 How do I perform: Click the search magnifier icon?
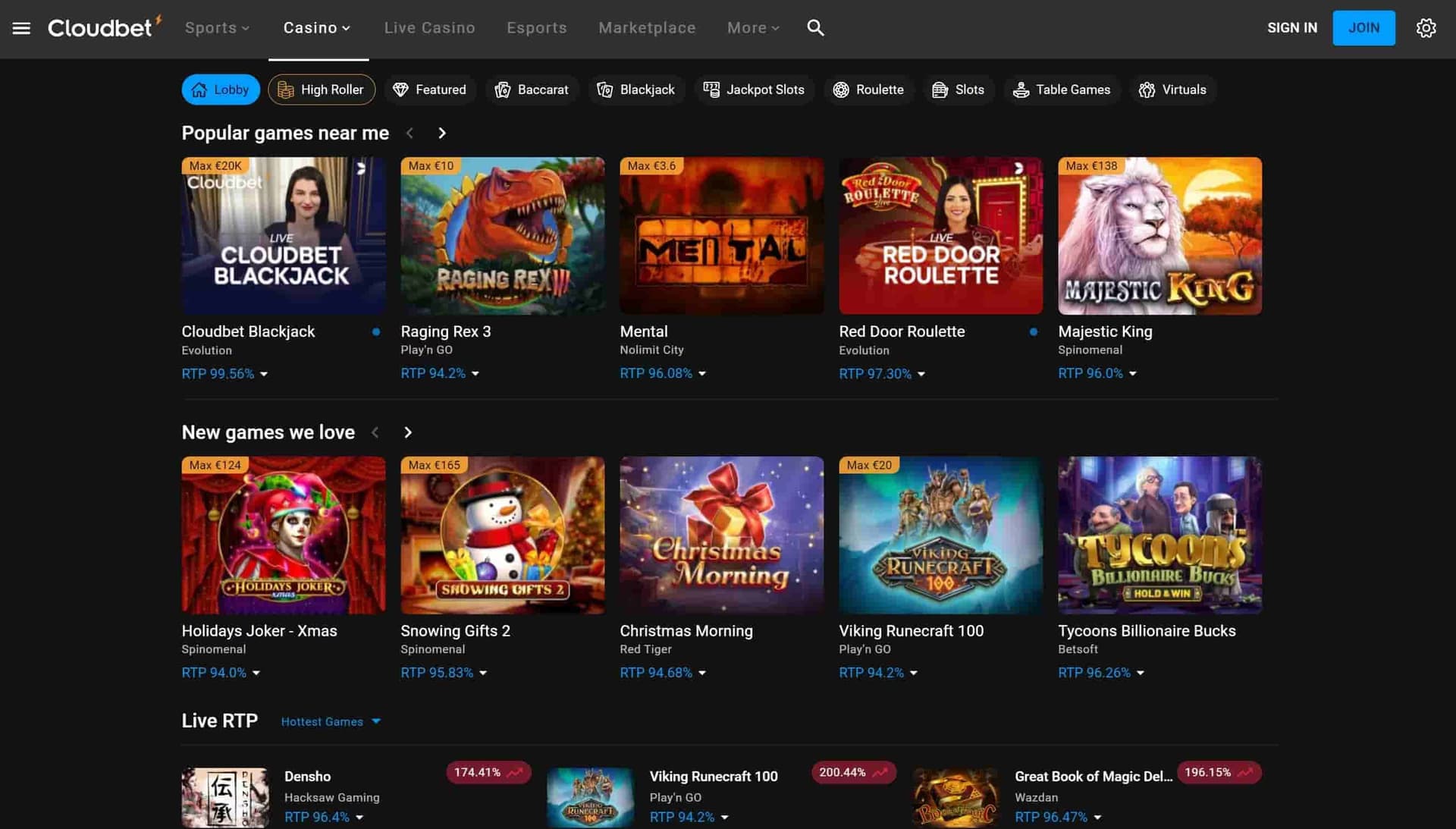[x=815, y=27]
